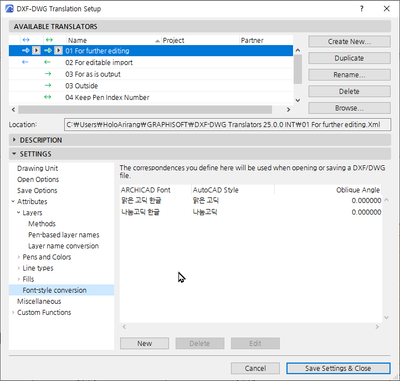400x381 pixels.
Task: Click AutoCAD style cell 나눔고딕
Action: [x=205, y=212]
